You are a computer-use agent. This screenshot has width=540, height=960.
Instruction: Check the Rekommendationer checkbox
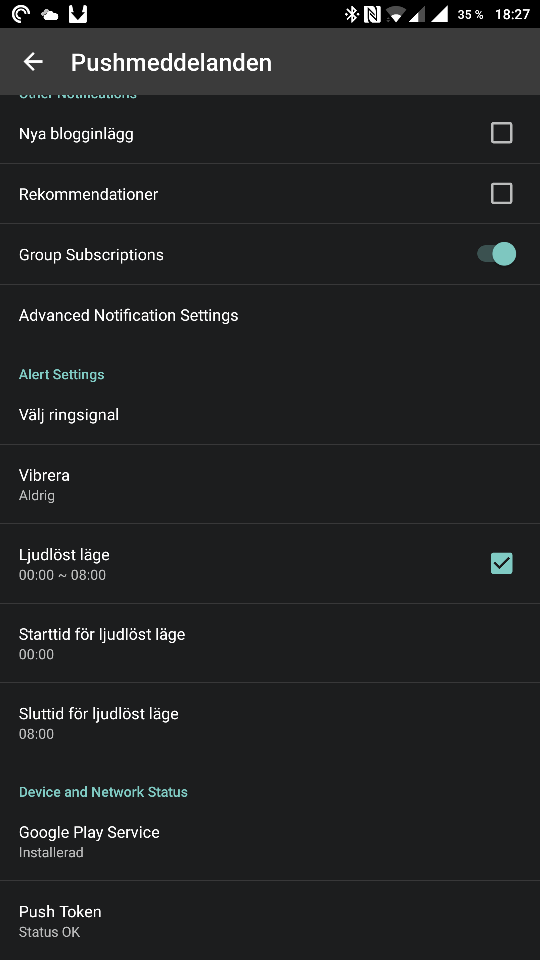pyautogui.click(x=501, y=193)
